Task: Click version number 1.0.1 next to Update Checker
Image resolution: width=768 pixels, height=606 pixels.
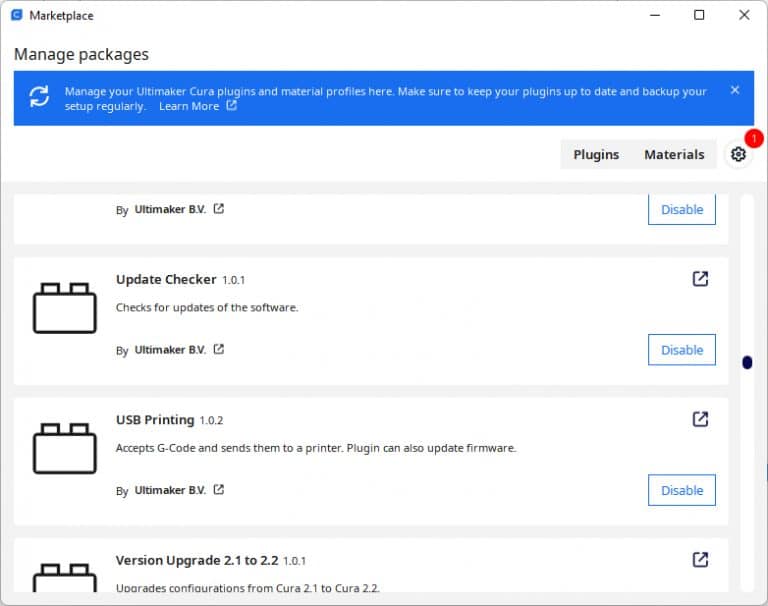Action: tap(234, 280)
